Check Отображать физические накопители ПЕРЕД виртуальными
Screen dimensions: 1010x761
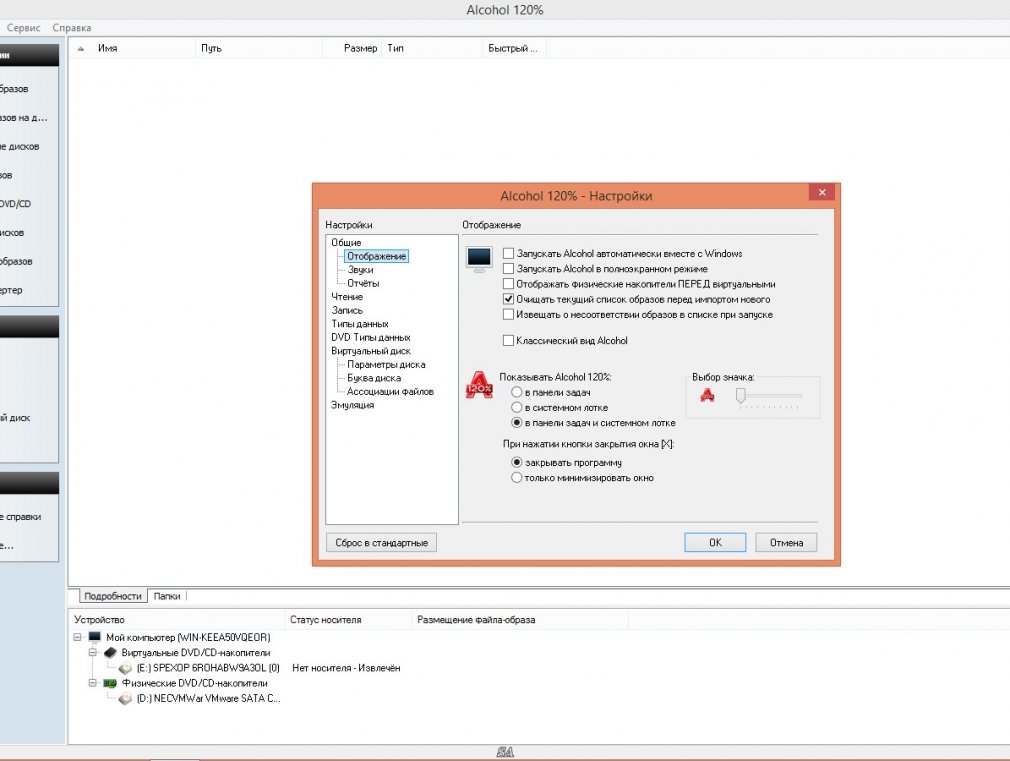tap(508, 284)
